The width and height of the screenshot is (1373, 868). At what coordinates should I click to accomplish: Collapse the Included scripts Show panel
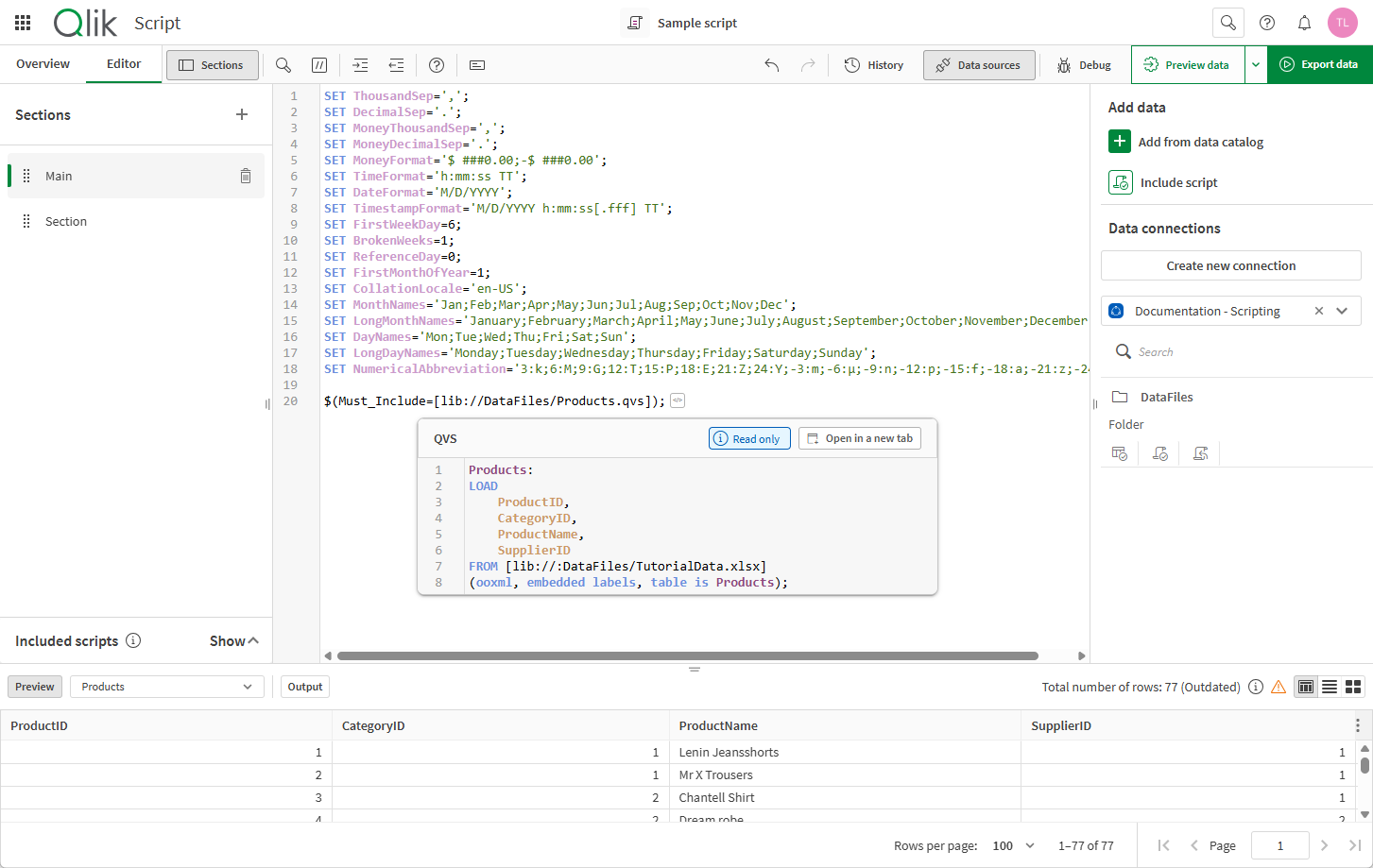pyautogui.click(x=233, y=640)
